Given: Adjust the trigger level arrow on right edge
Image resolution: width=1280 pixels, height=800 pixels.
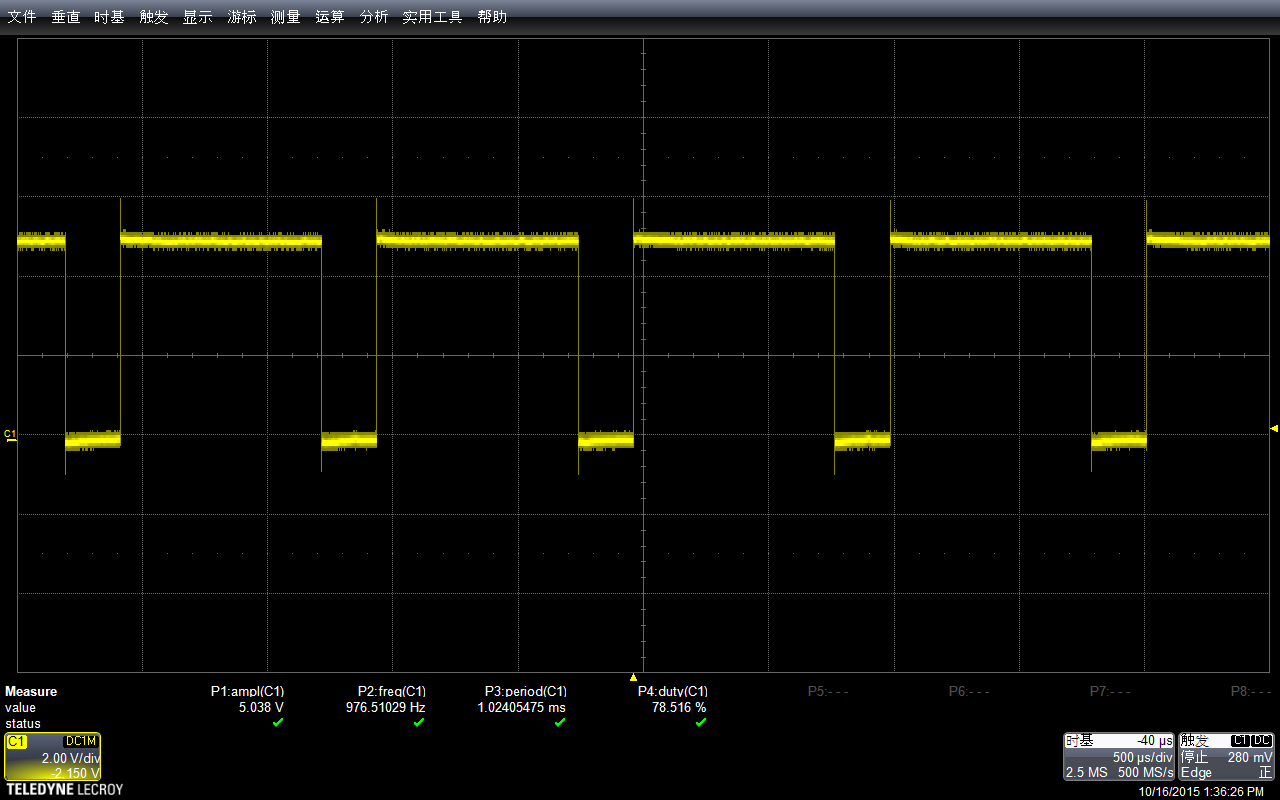Looking at the screenshot, I should (x=1272, y=426).
